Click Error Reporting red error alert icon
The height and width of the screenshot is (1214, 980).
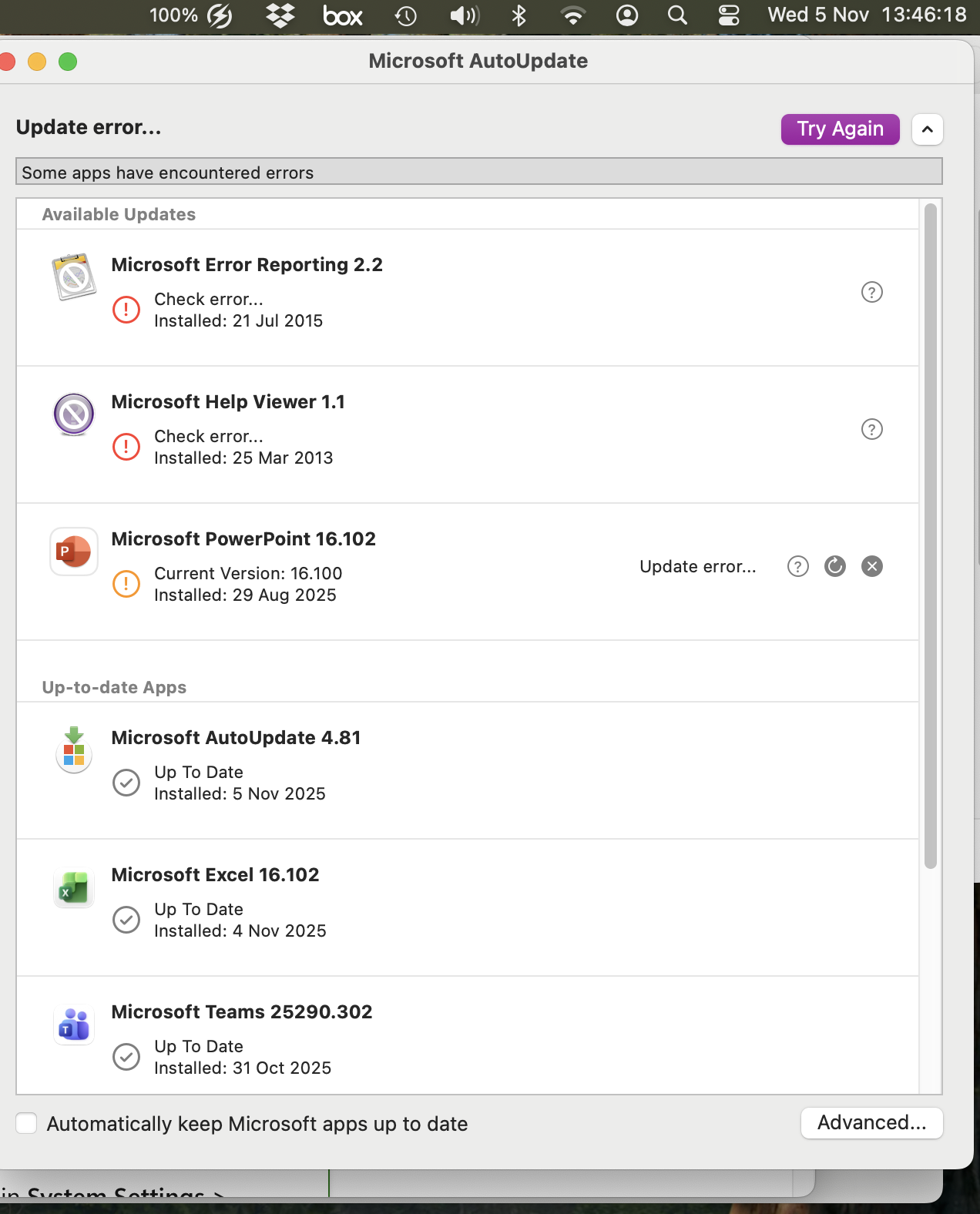pyautogui.click(x=126, y=310)
